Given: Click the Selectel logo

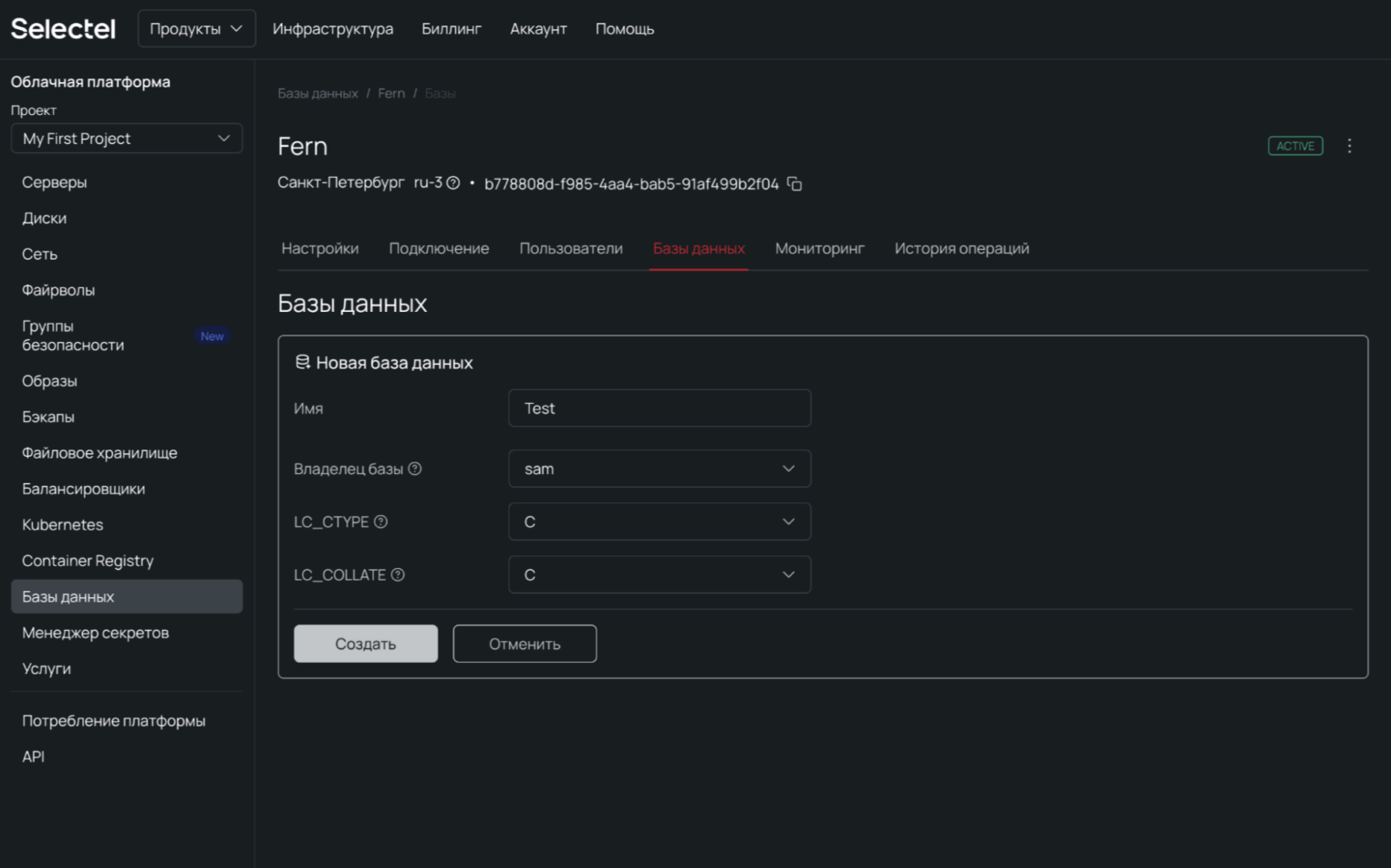Looking at the screenshot, I should [x=63, y=29].
